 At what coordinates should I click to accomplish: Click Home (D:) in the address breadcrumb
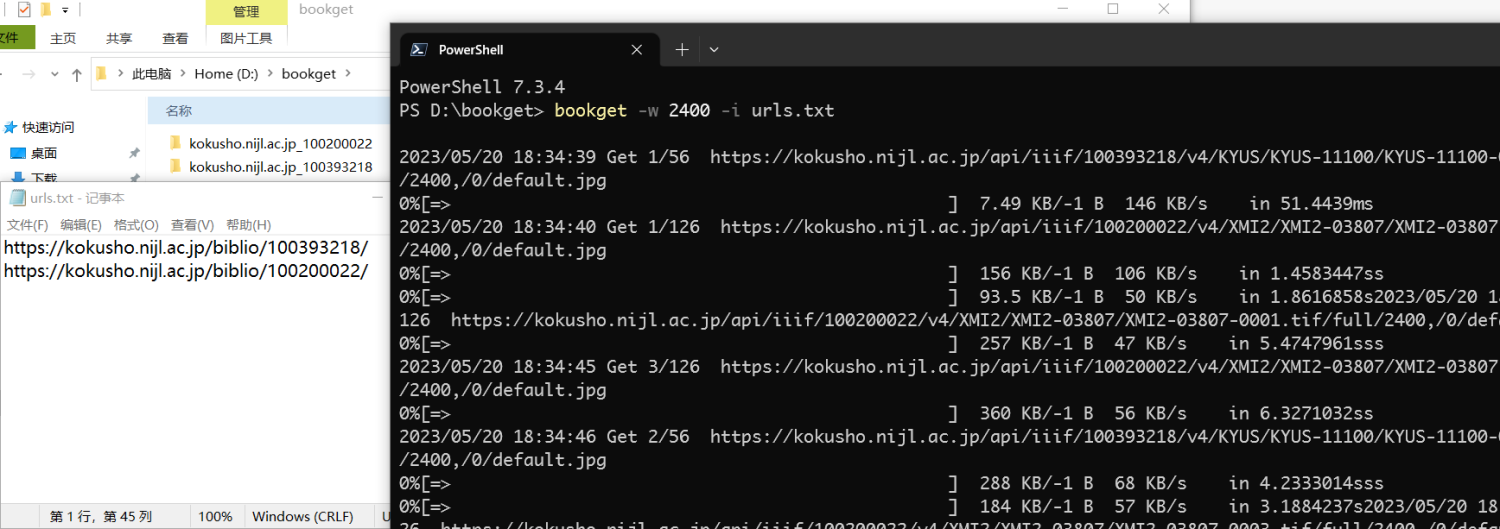point(227,74)
